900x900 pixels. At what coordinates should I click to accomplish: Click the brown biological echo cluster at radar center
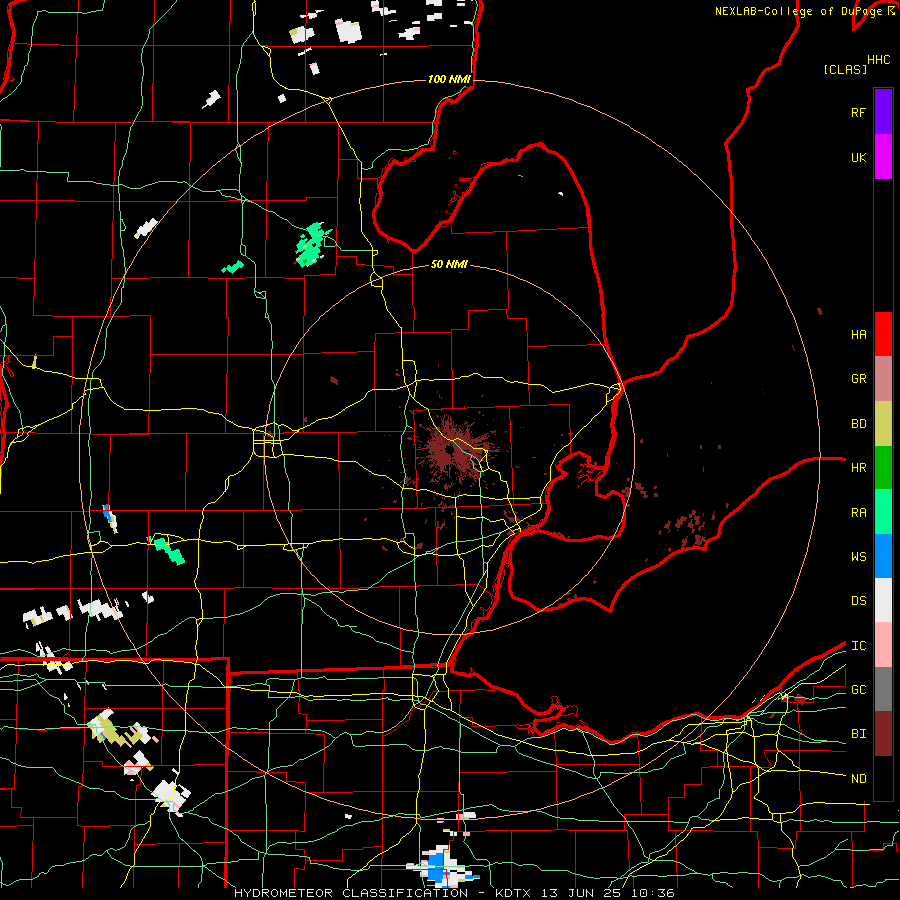pyautogui.click(x=451, y=451)
